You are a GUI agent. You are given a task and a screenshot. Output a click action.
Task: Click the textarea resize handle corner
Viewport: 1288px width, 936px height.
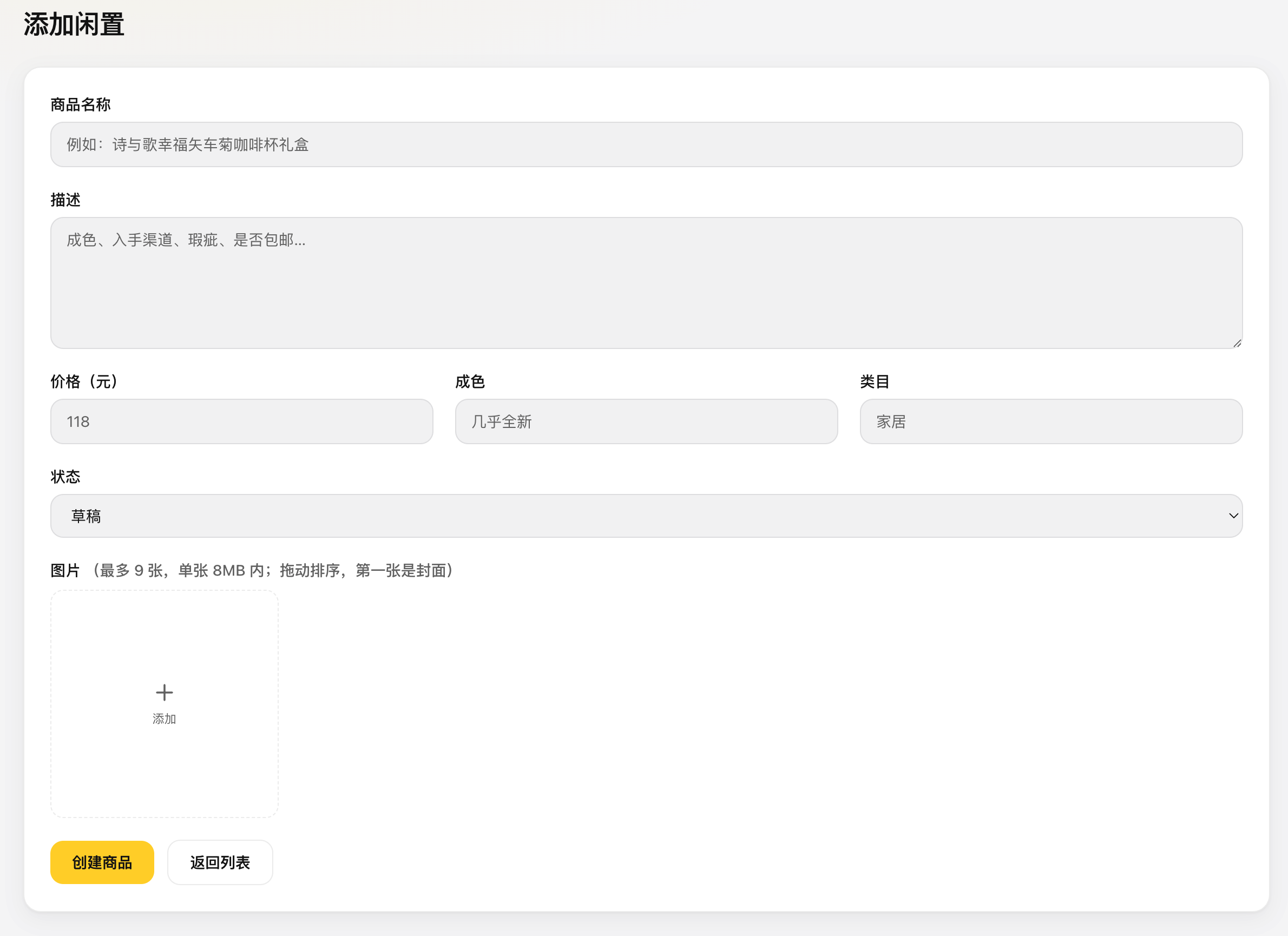(1237, 343)
